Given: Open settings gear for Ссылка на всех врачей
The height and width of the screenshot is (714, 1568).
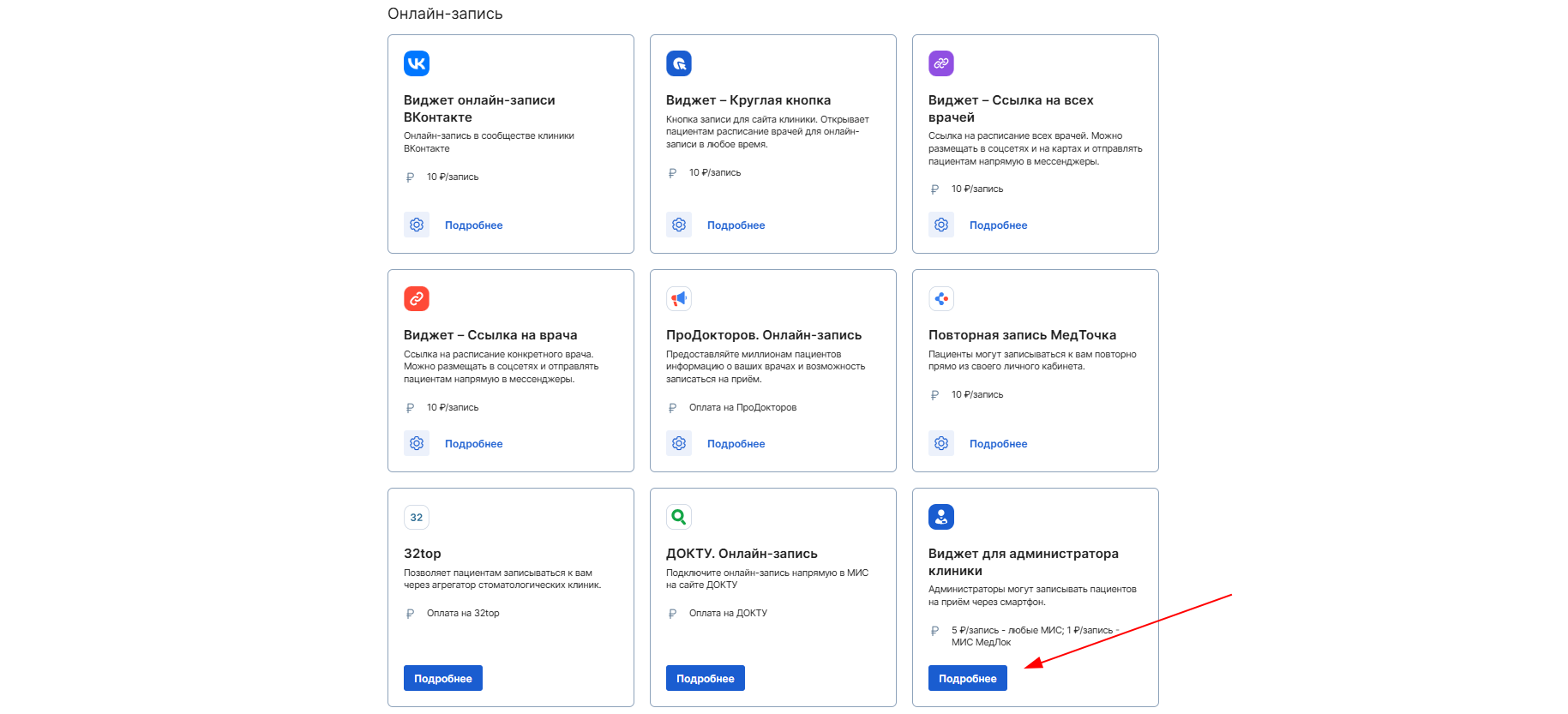Looking at the screenshot, I should (x=941, y=225).
